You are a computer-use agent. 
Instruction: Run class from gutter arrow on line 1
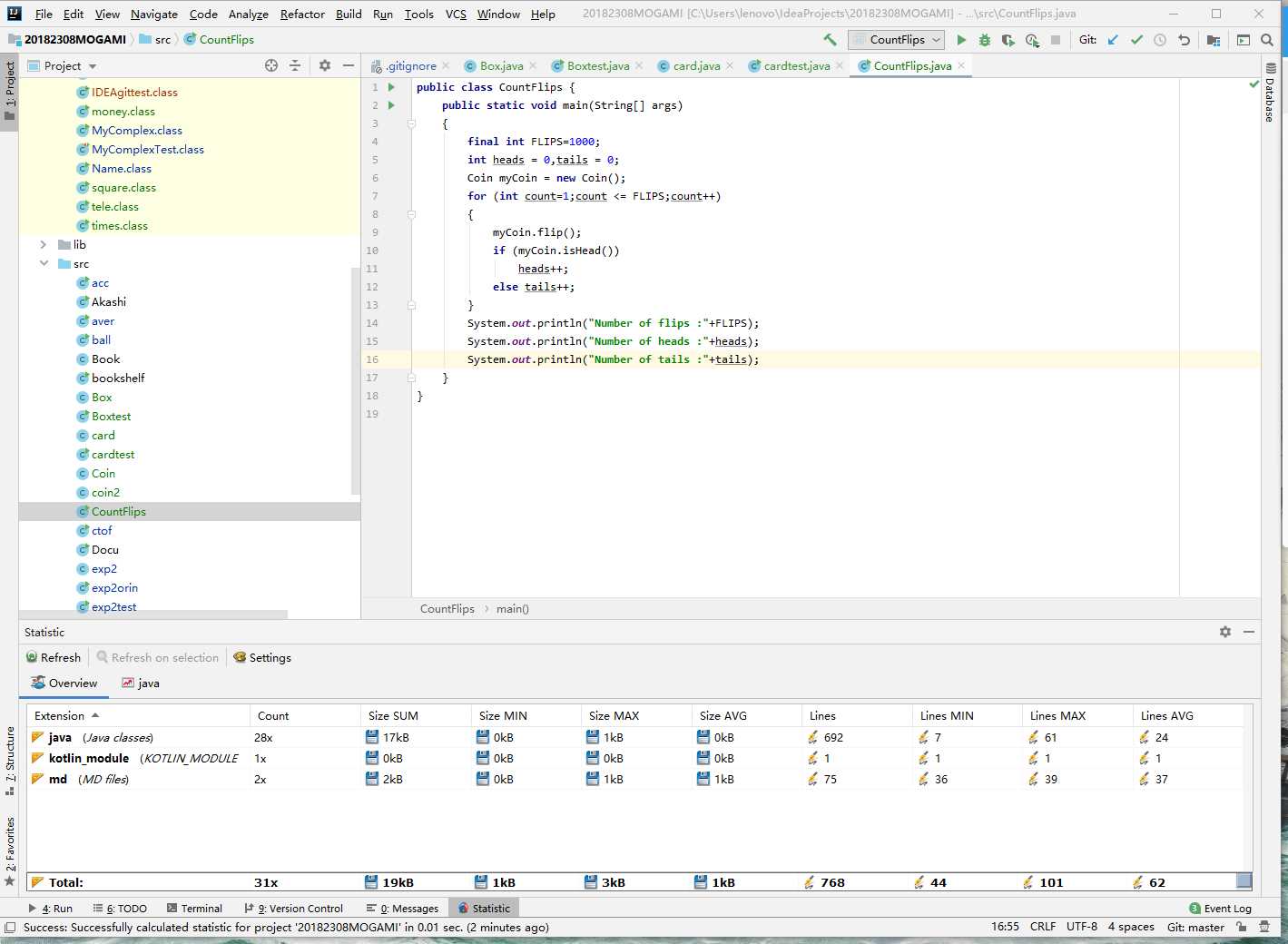click(391, 87)
